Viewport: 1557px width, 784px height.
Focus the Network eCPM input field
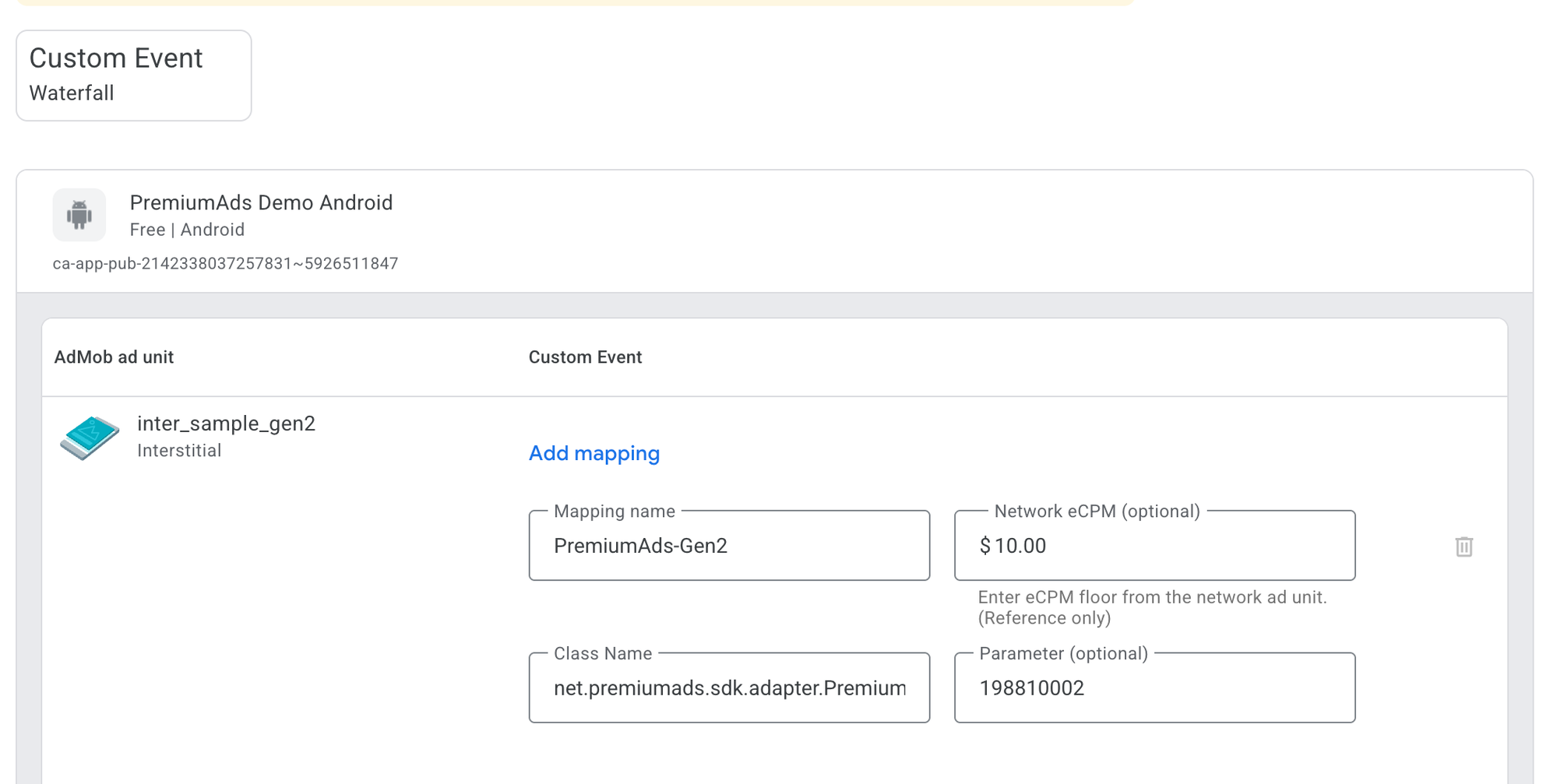tap(1154, 546)
